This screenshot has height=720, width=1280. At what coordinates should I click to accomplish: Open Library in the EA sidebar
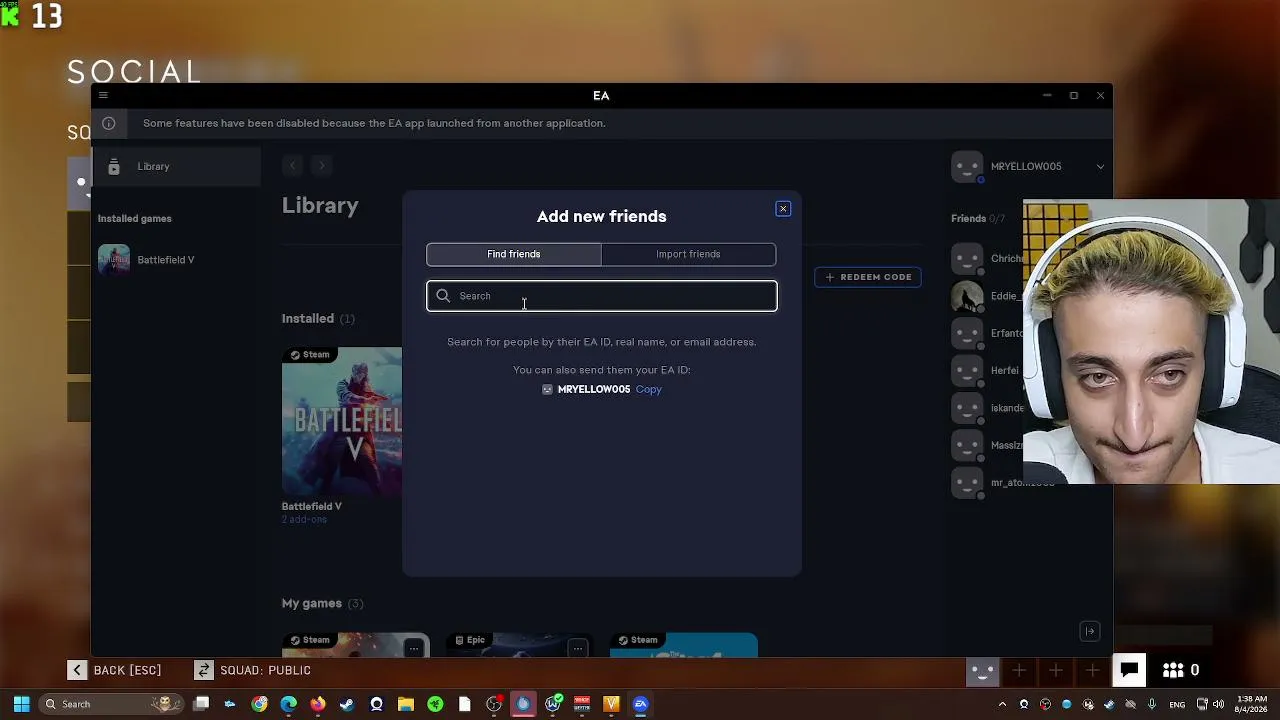[x=176, y=166]
